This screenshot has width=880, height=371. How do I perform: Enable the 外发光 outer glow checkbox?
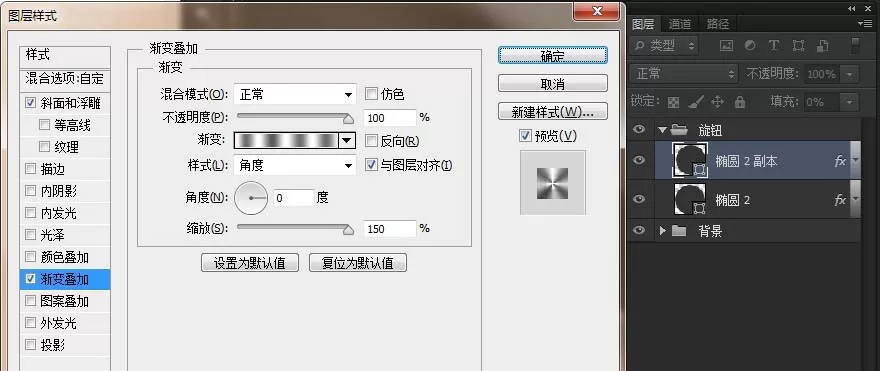(30, 323)
